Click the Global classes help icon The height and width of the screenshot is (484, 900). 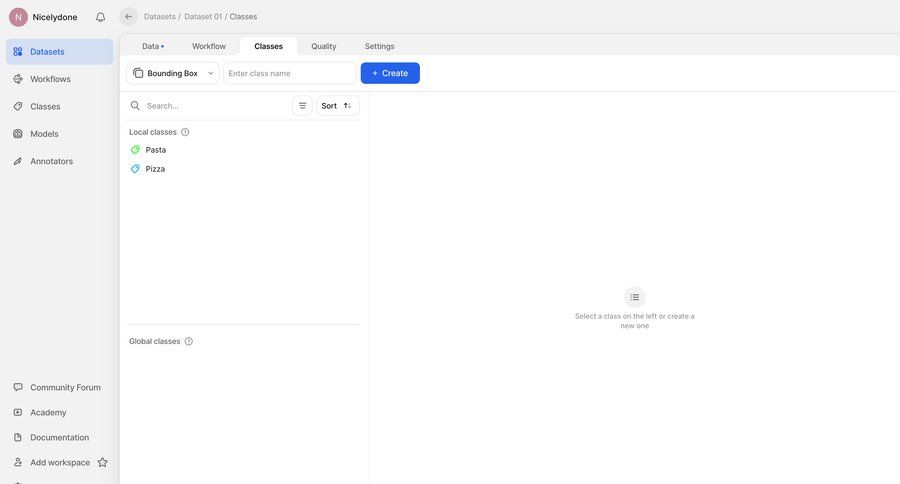189,341
